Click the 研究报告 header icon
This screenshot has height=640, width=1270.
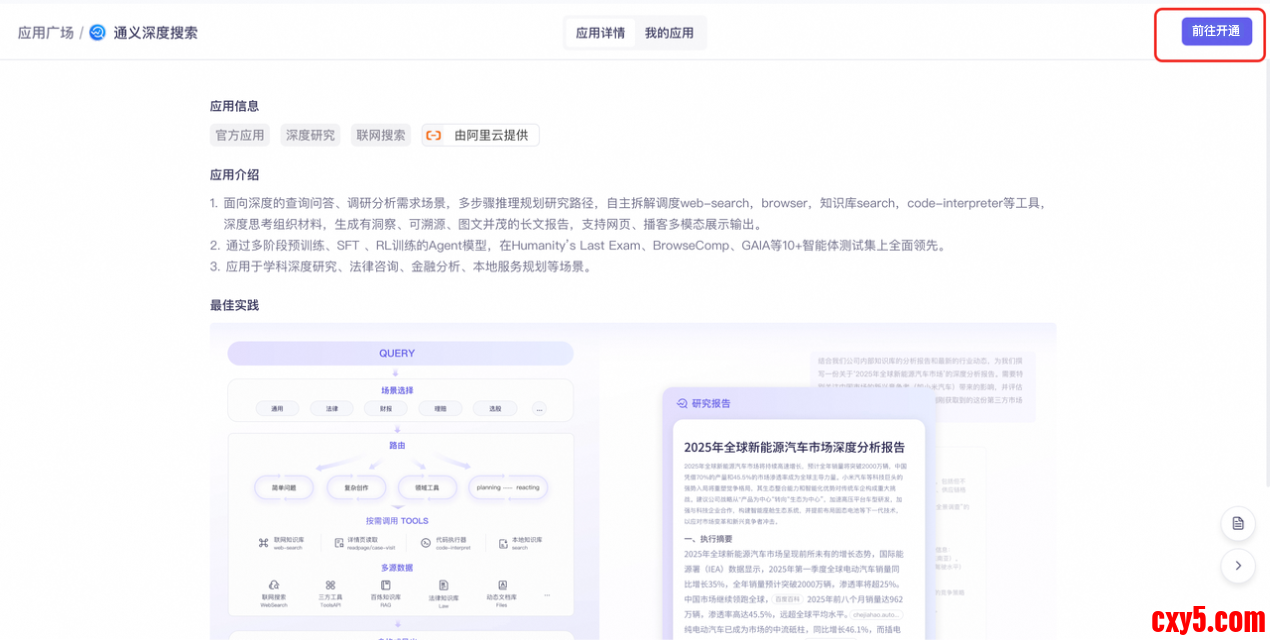click(x=682, y=403)
